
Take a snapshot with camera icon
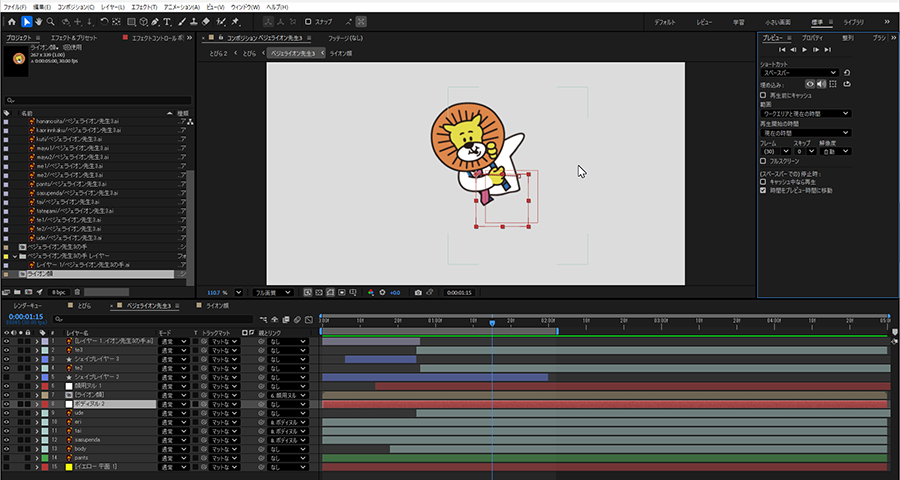417,293
